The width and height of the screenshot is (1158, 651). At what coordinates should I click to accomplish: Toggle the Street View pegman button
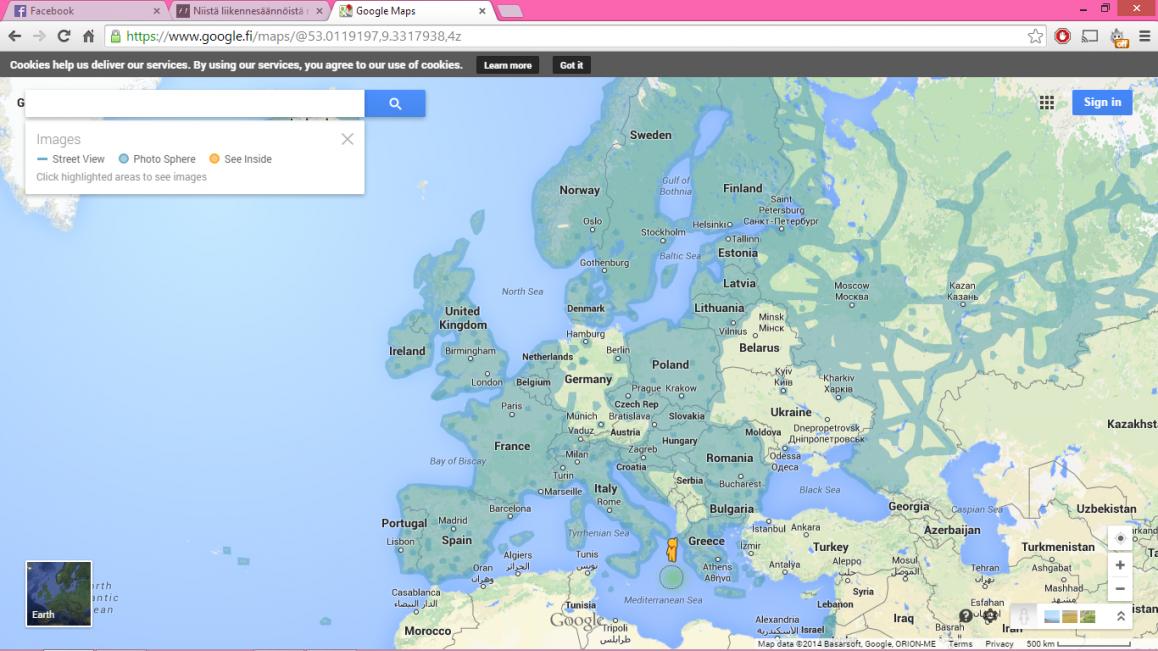click(x=1023, y=616)
